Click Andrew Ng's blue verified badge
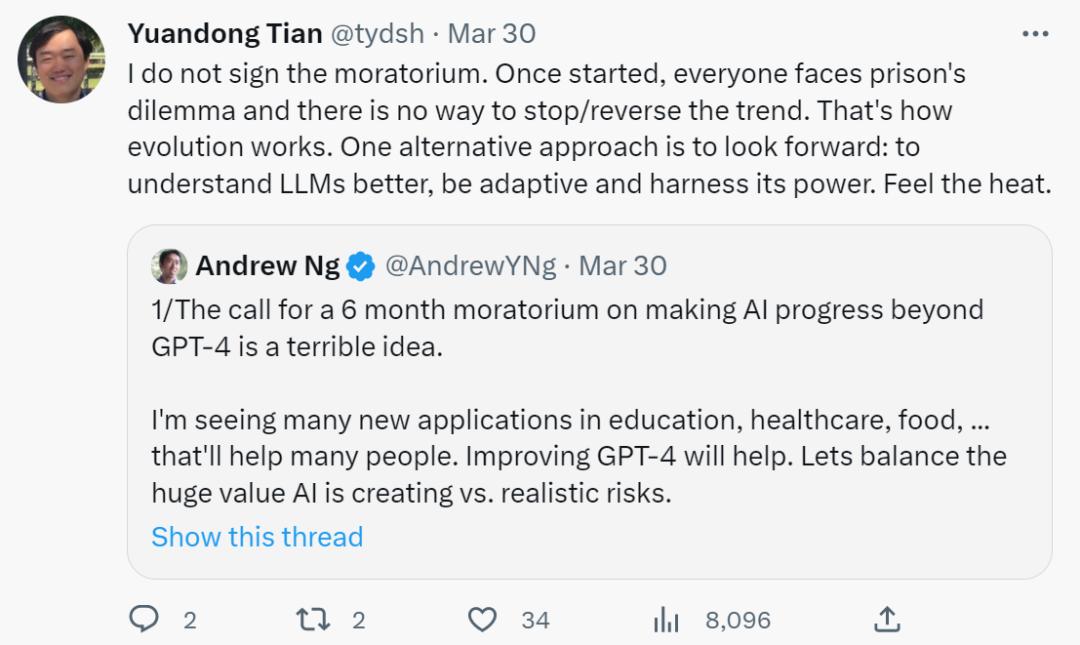 (x=361, y=266)
